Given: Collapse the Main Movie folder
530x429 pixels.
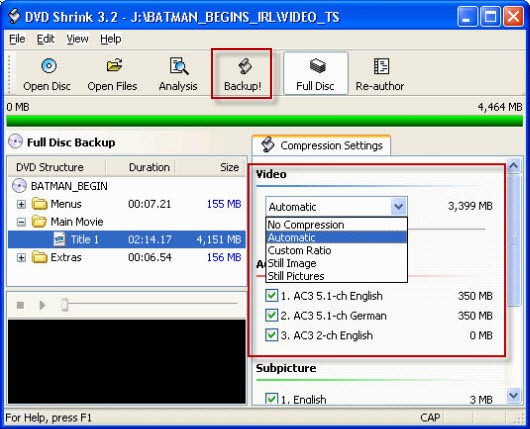Looking at the screenshot, I should pyautogui.click(x=21, y=222).
